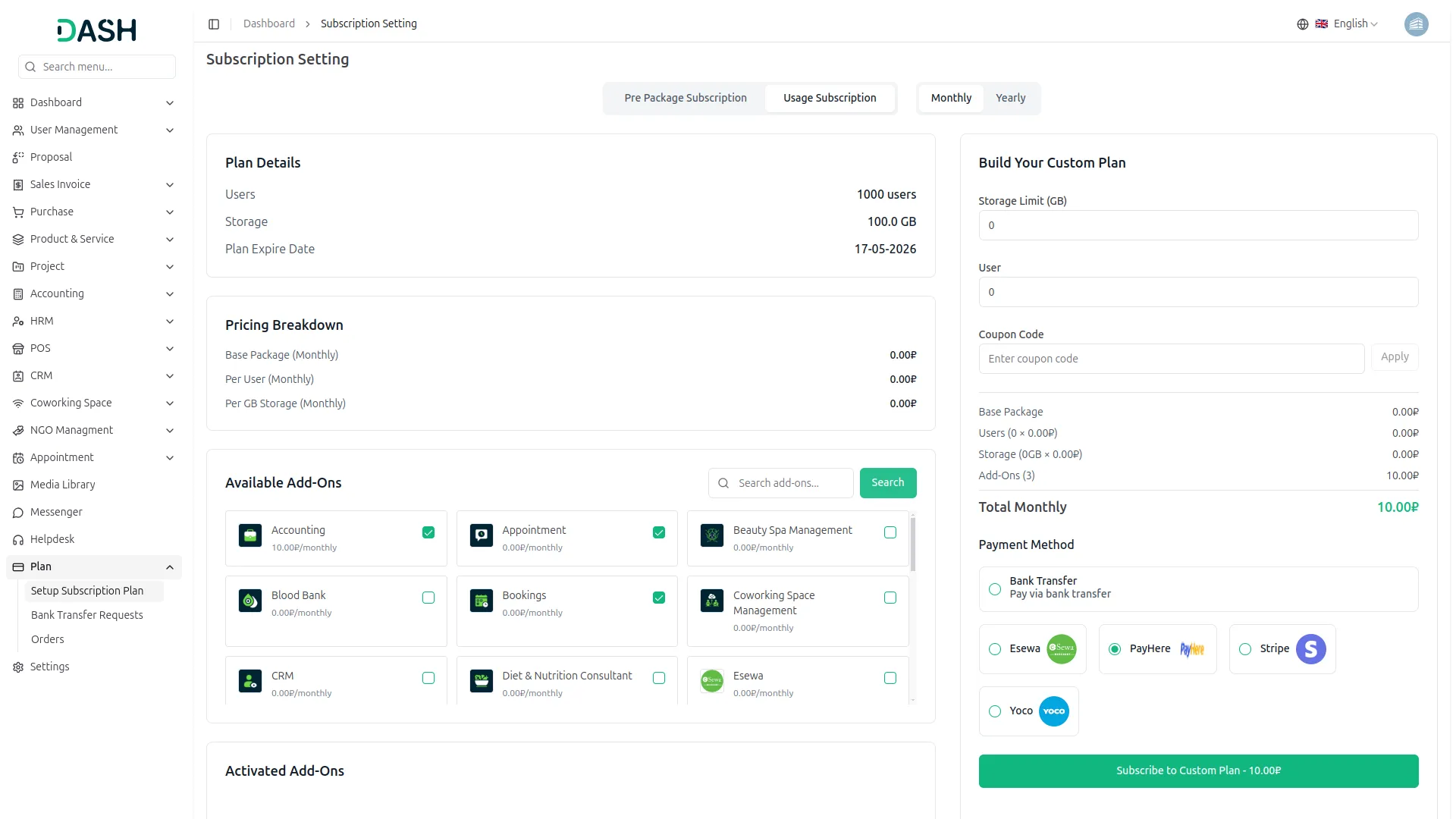Click the Yoco payment logo

pos(1053,711)
